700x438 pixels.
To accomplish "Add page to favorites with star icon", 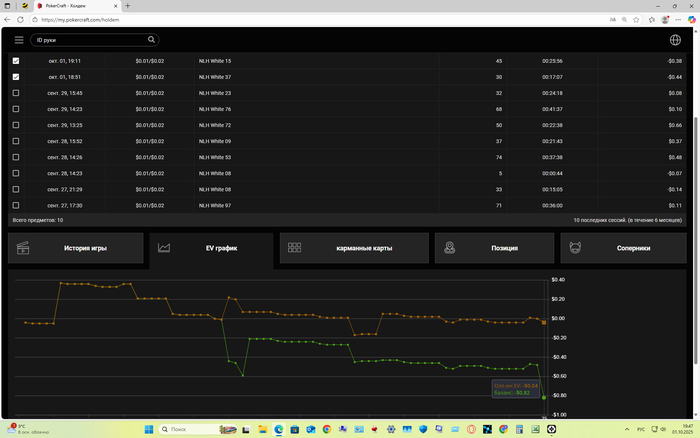I will (636, 20).
